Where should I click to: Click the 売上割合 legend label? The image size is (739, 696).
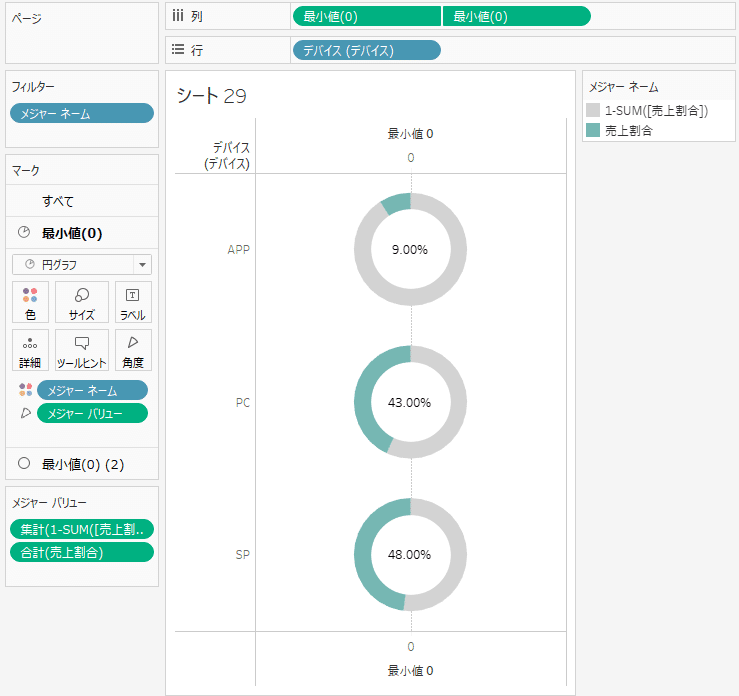pyautogui.click(x=629, y=131)
